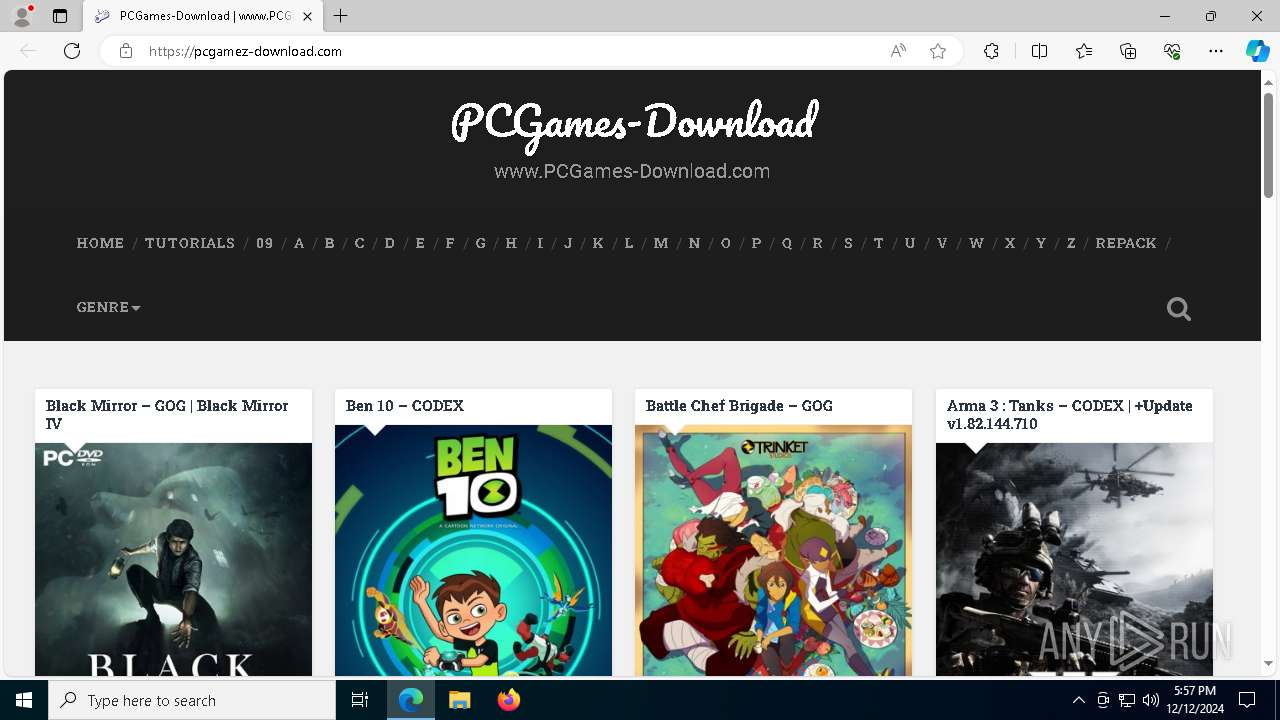The height and width of the screenshot is (720, 1280).
Task: Add this page to favorites star
Action: click(x=938, y=51)
